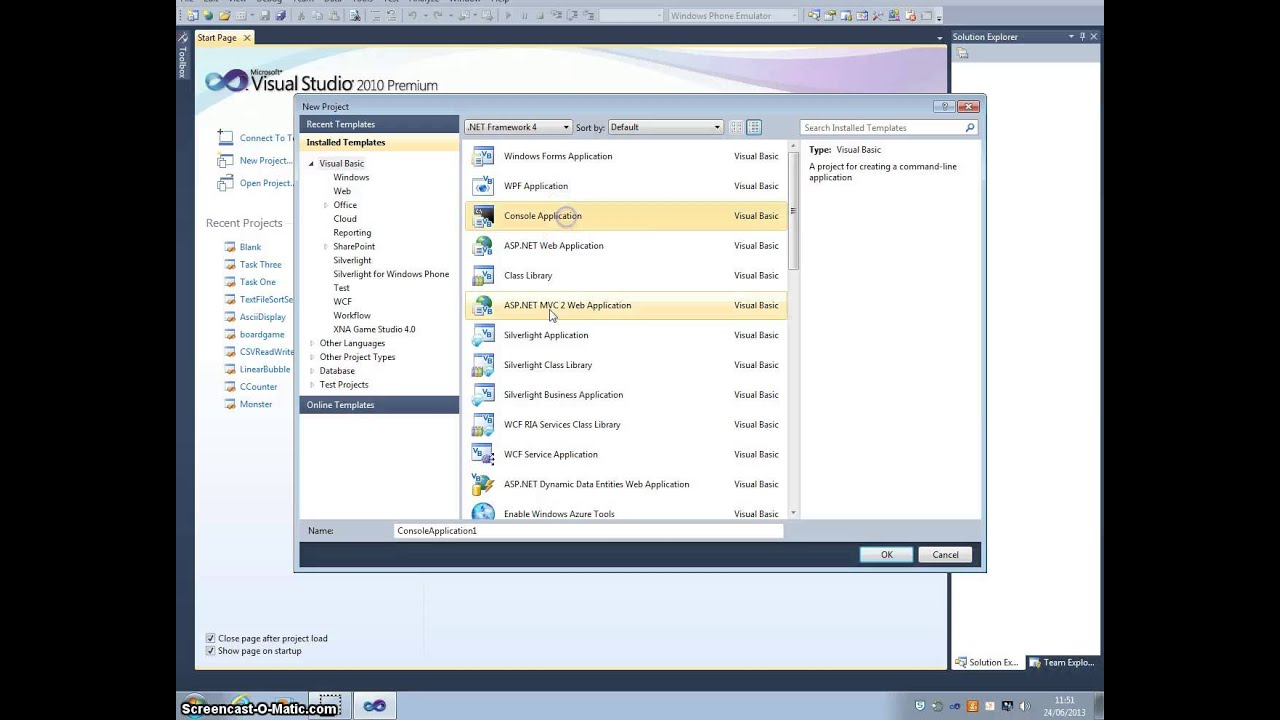The width and height of the screenshot is (1280, 720).
Task: Select XNA Game Studio 4.0 tree item
Action: [374, 329]
